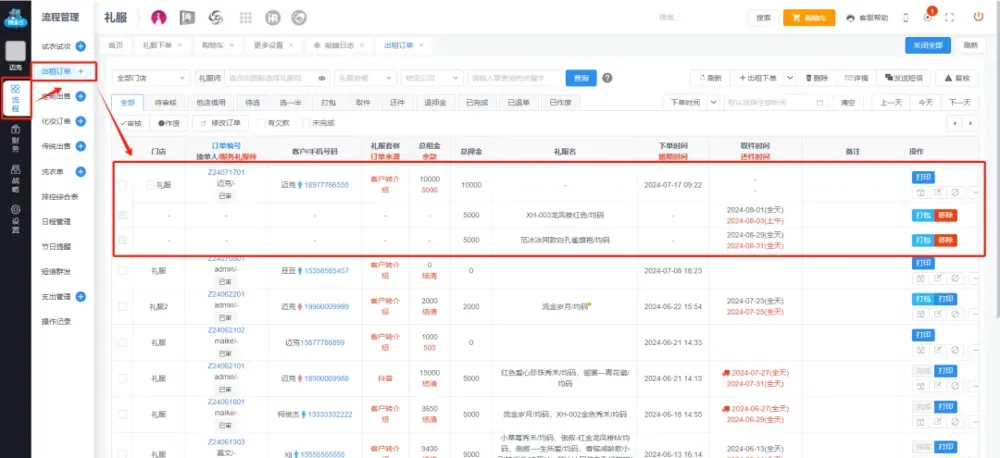Toggle fullscreen mode icon in top bar
This screenshot has height=458, width=1000.
pyautogui.click(x=951, y=18)
